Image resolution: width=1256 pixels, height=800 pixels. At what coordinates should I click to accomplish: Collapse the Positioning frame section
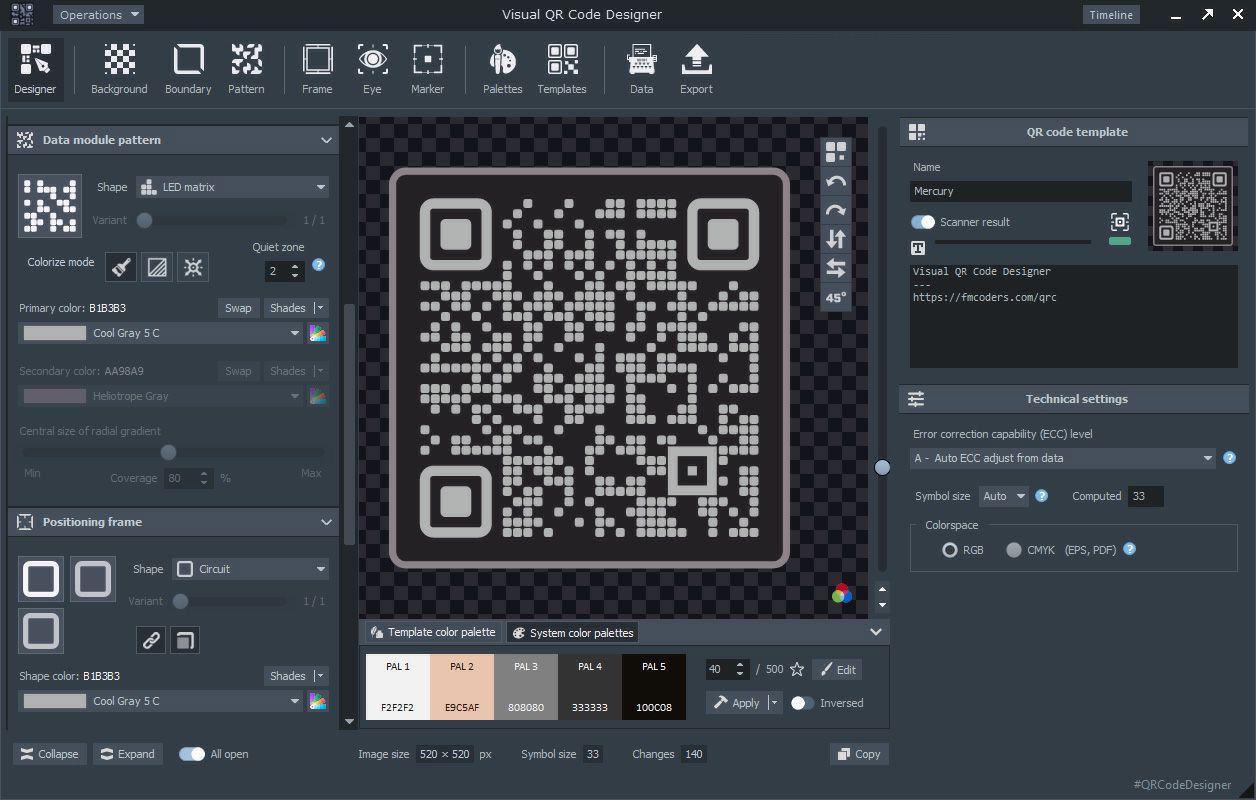(x=326, y=522)
